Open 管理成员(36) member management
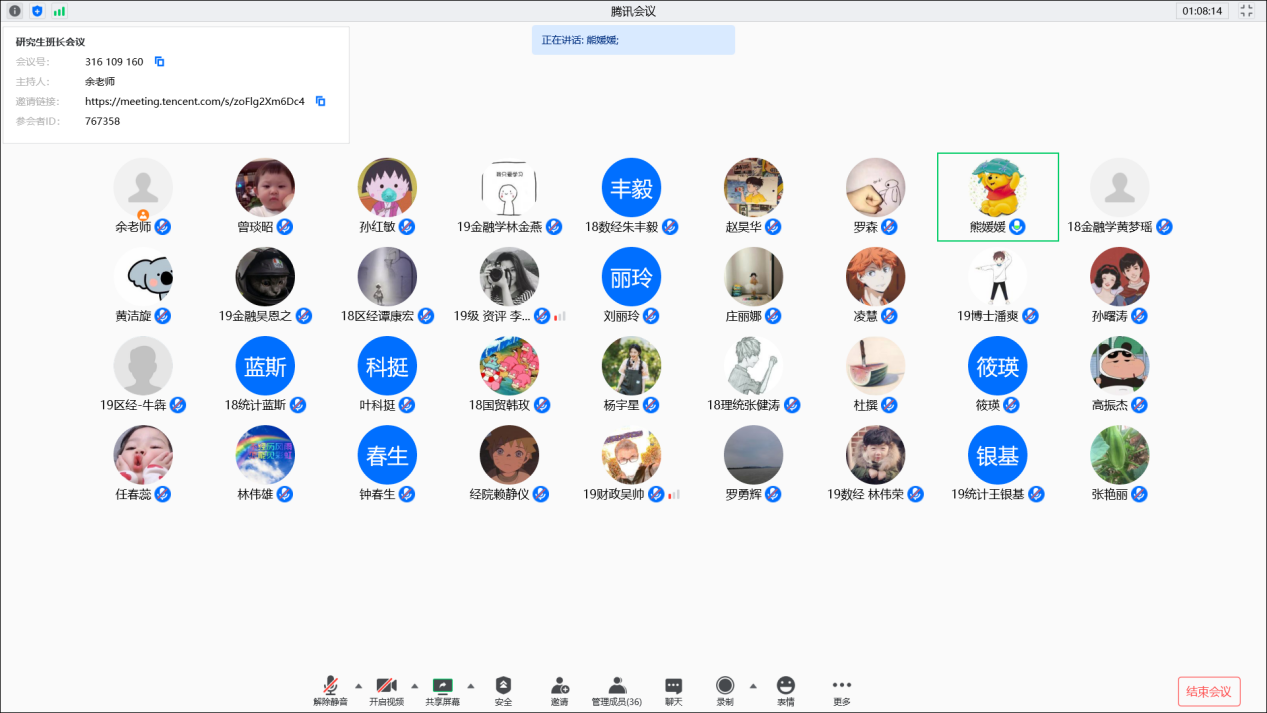1267x713 pixels. pos(617,690)
